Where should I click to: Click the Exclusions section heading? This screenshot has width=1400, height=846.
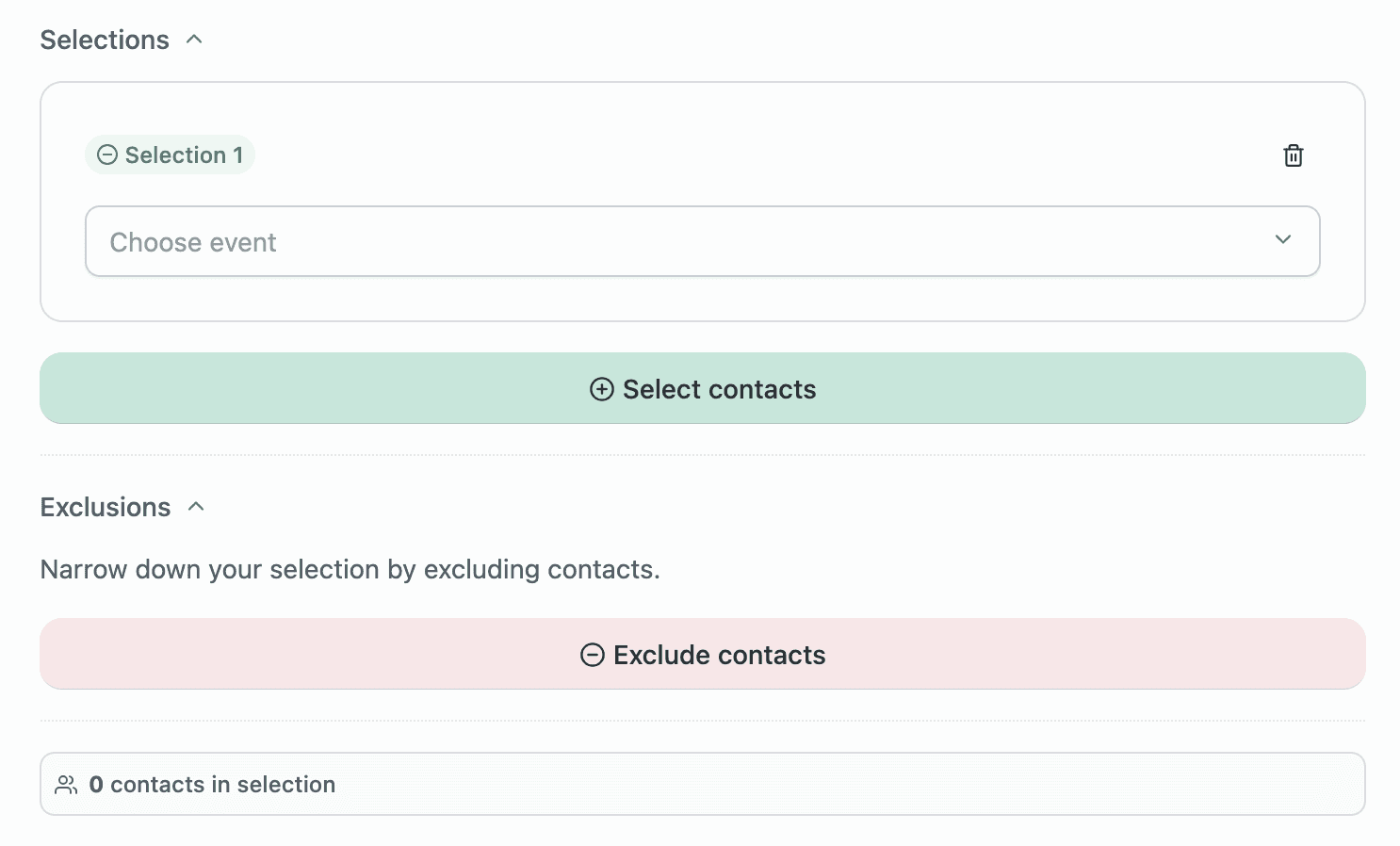(x=106, y=507)
